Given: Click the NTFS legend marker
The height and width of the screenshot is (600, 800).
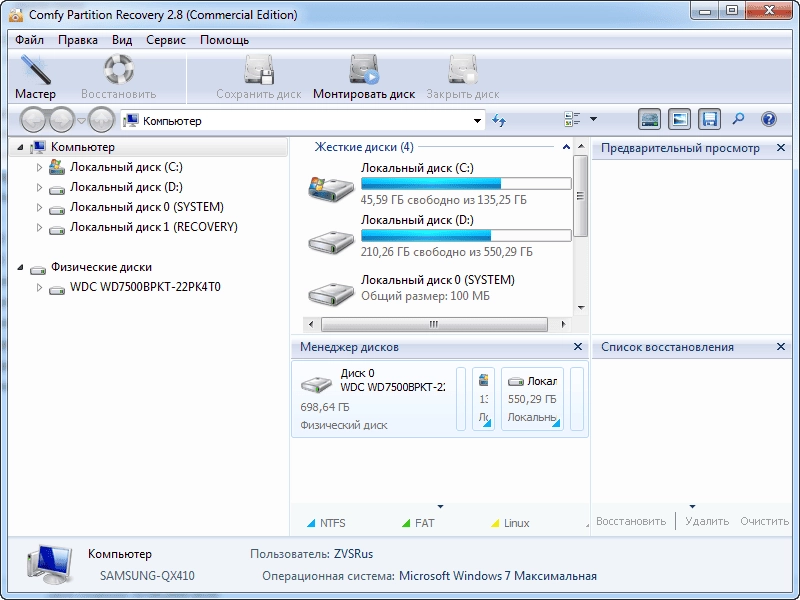Looking at the screenshot, I should pos(311,523).
